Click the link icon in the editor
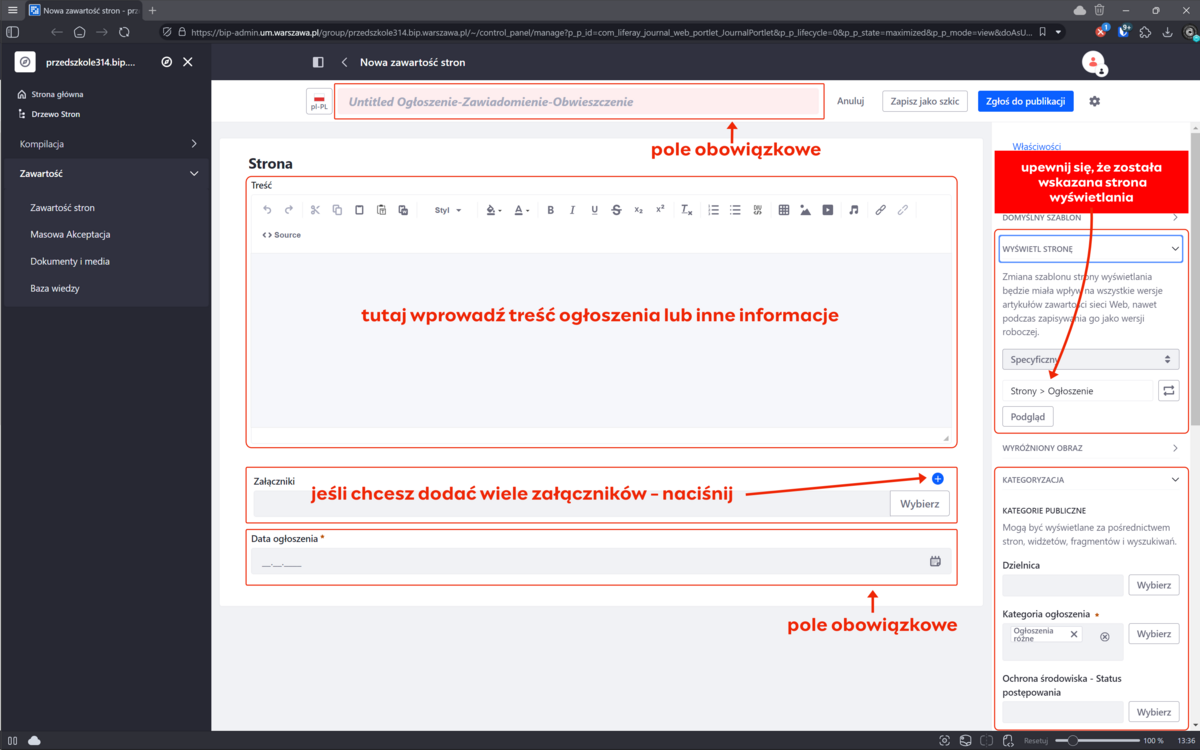1200x750 pixels. [880, 210]
